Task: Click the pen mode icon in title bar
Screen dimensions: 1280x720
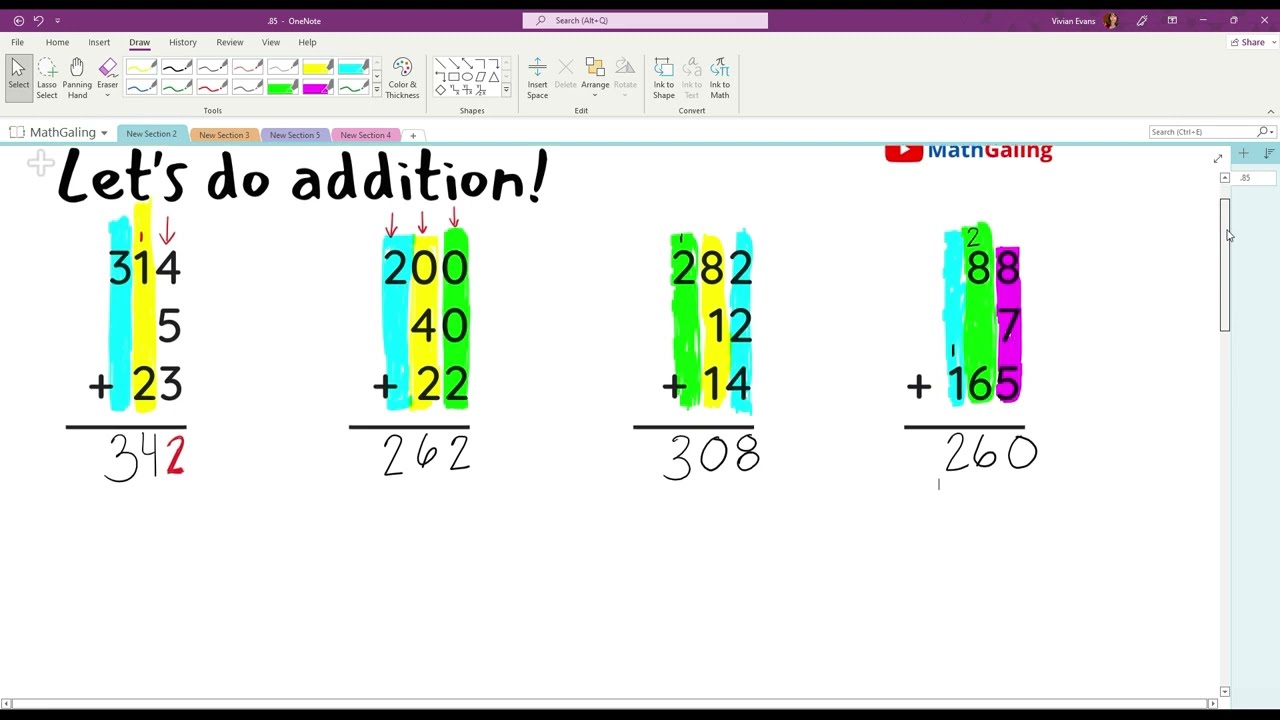Action: pyautogui.click(x=1142, y=20)
